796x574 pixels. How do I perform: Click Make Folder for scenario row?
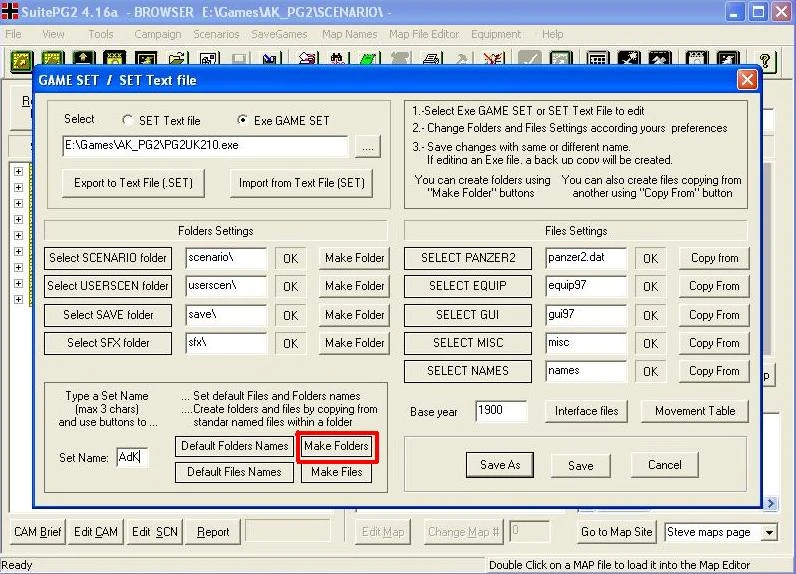pos(354,258)
